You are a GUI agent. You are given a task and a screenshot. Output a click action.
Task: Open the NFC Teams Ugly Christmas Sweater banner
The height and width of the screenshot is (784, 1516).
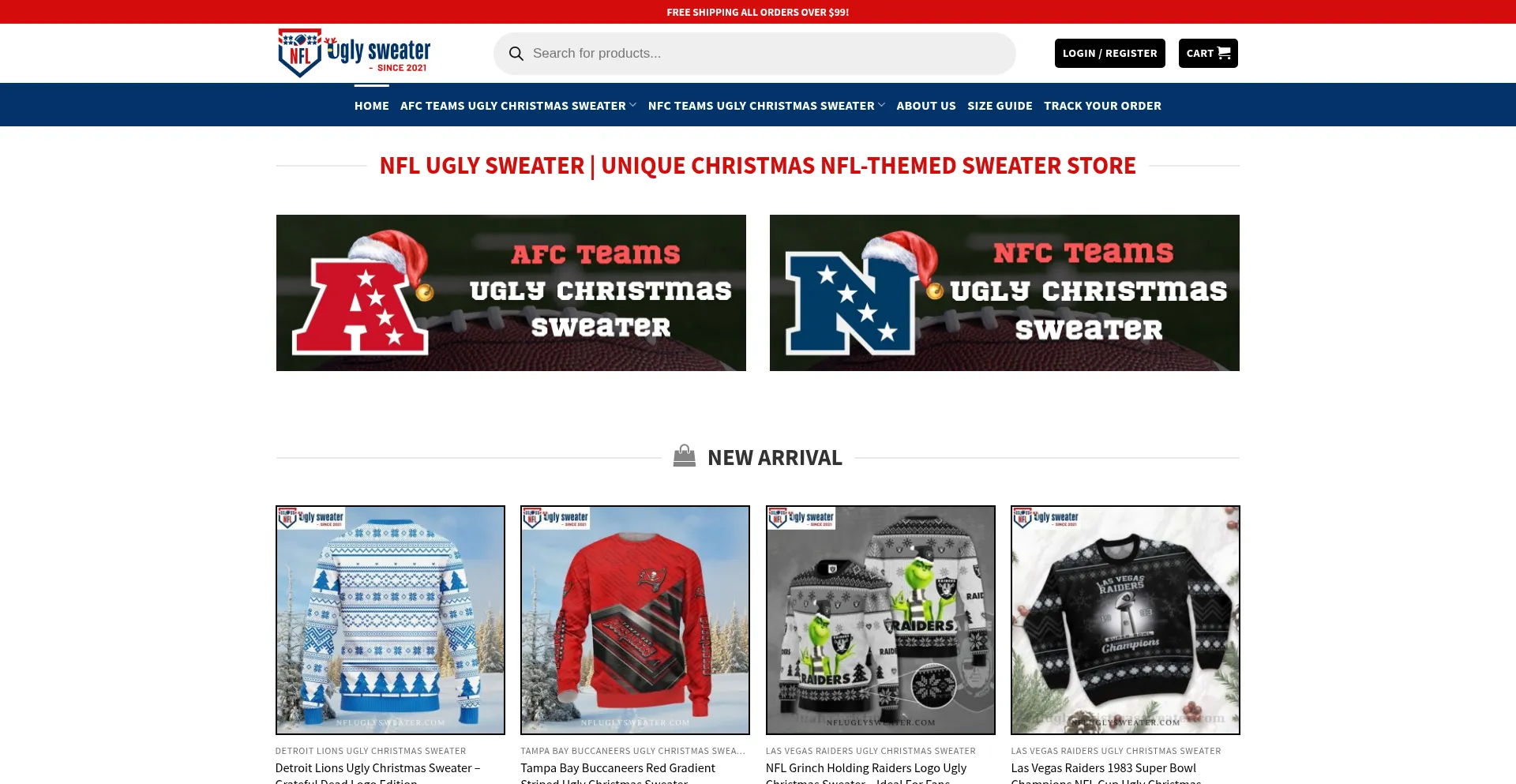(1004, 293)
